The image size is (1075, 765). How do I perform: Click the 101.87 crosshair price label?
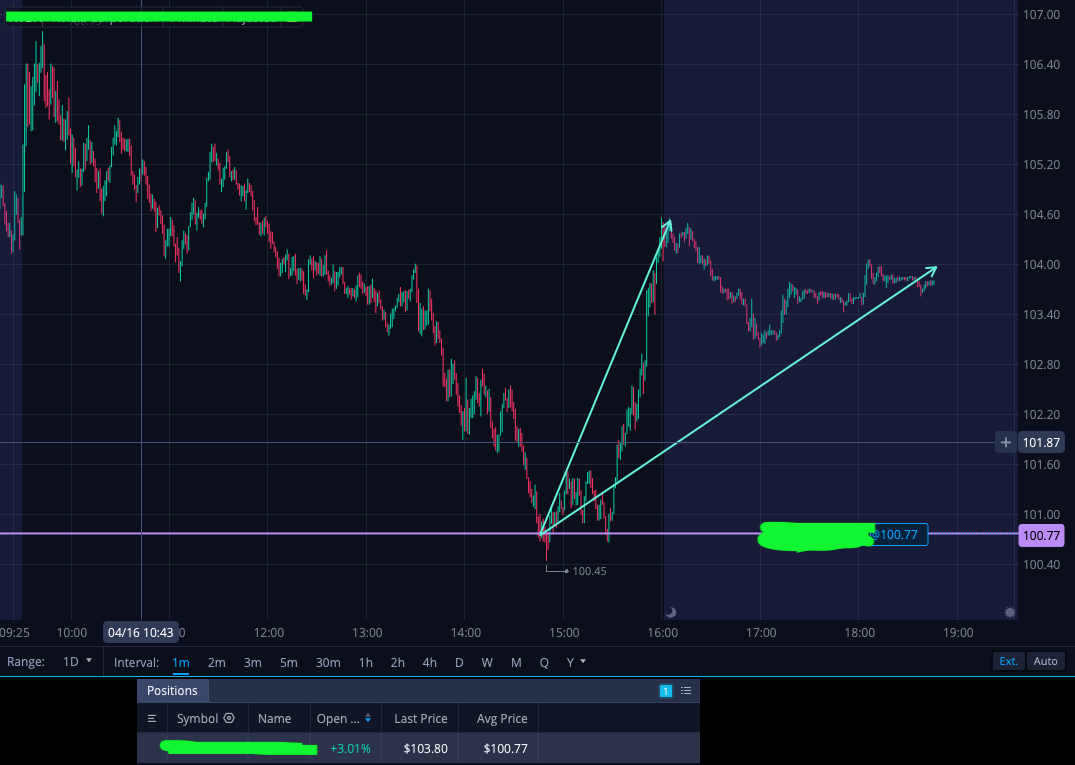(1041, 443)
